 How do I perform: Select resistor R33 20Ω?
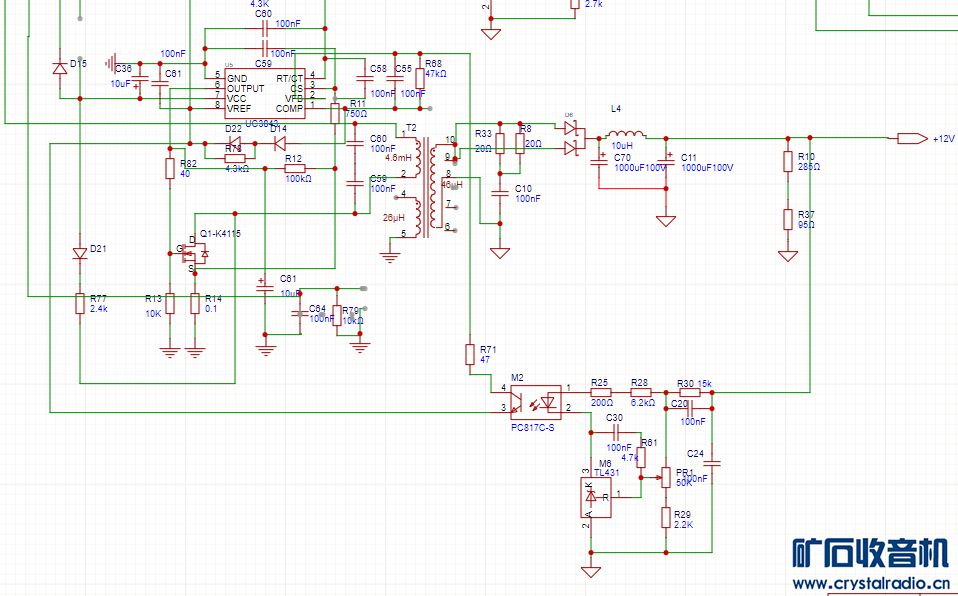click(500, 143)
